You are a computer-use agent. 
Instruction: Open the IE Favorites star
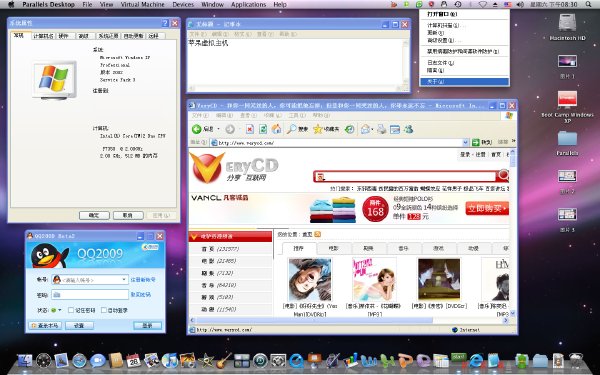[x=318, y=129]
